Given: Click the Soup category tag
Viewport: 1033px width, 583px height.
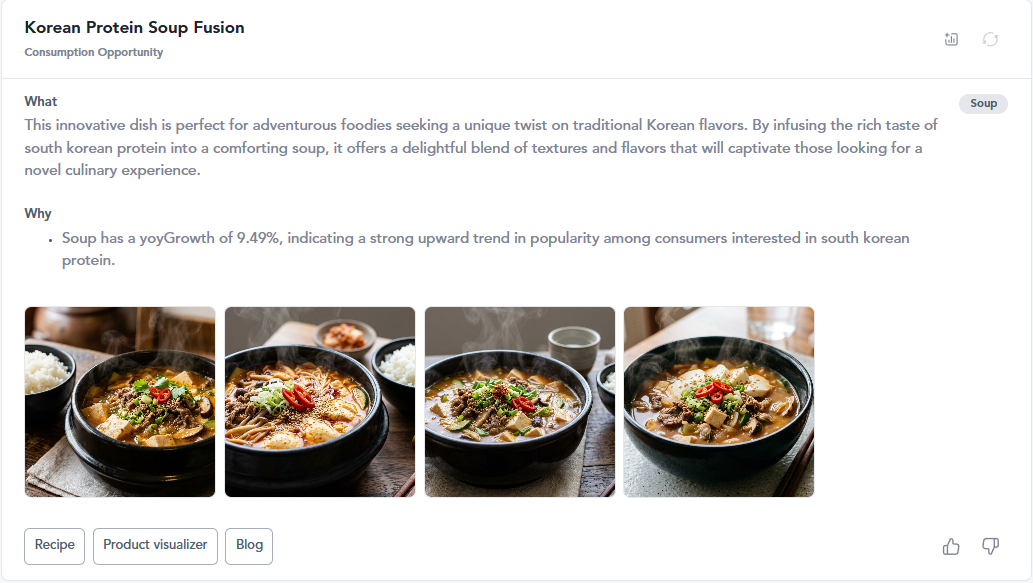Looking at the screenshot, I should (x=983, y=103).
